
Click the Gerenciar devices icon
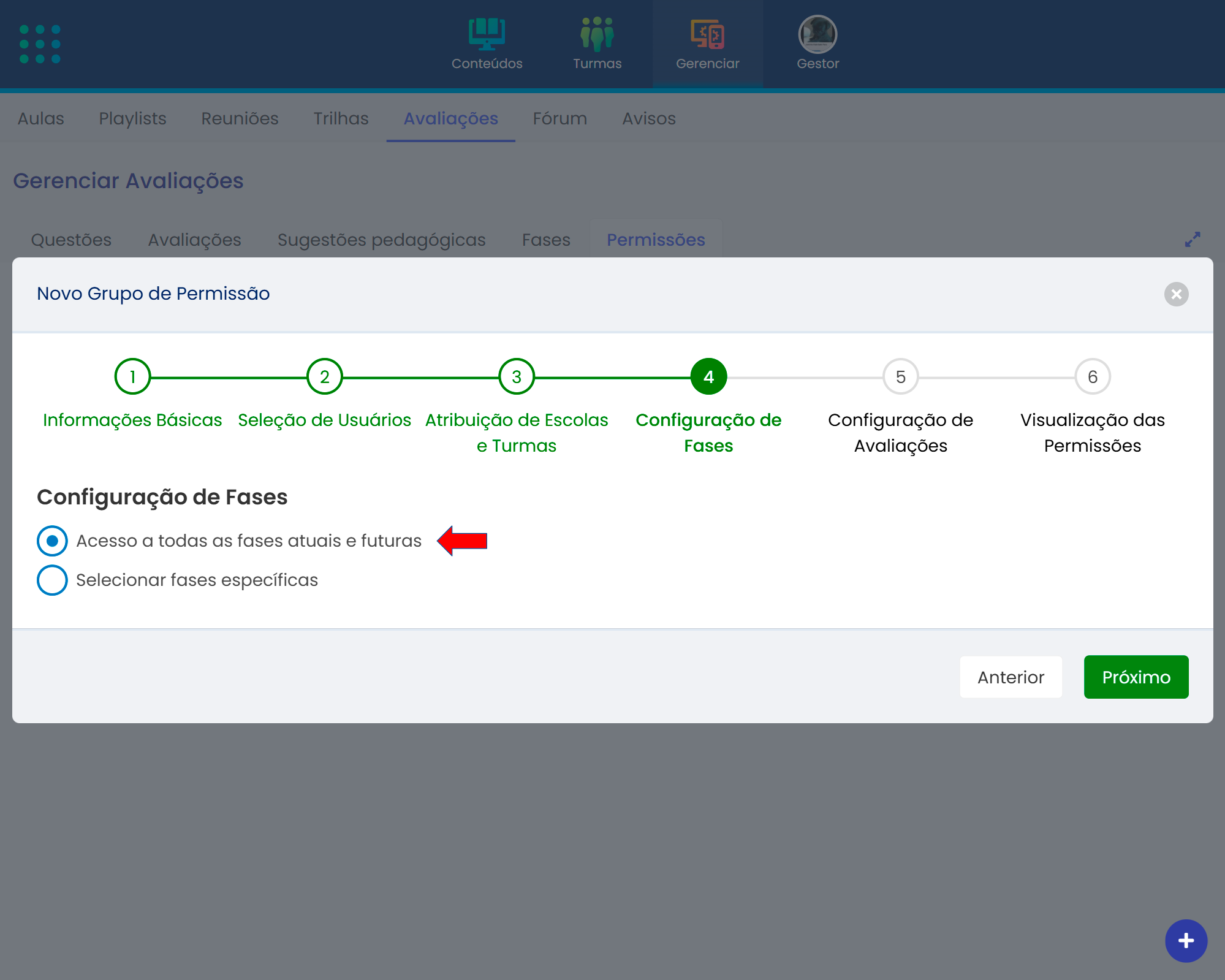click(x=707, y=34)
